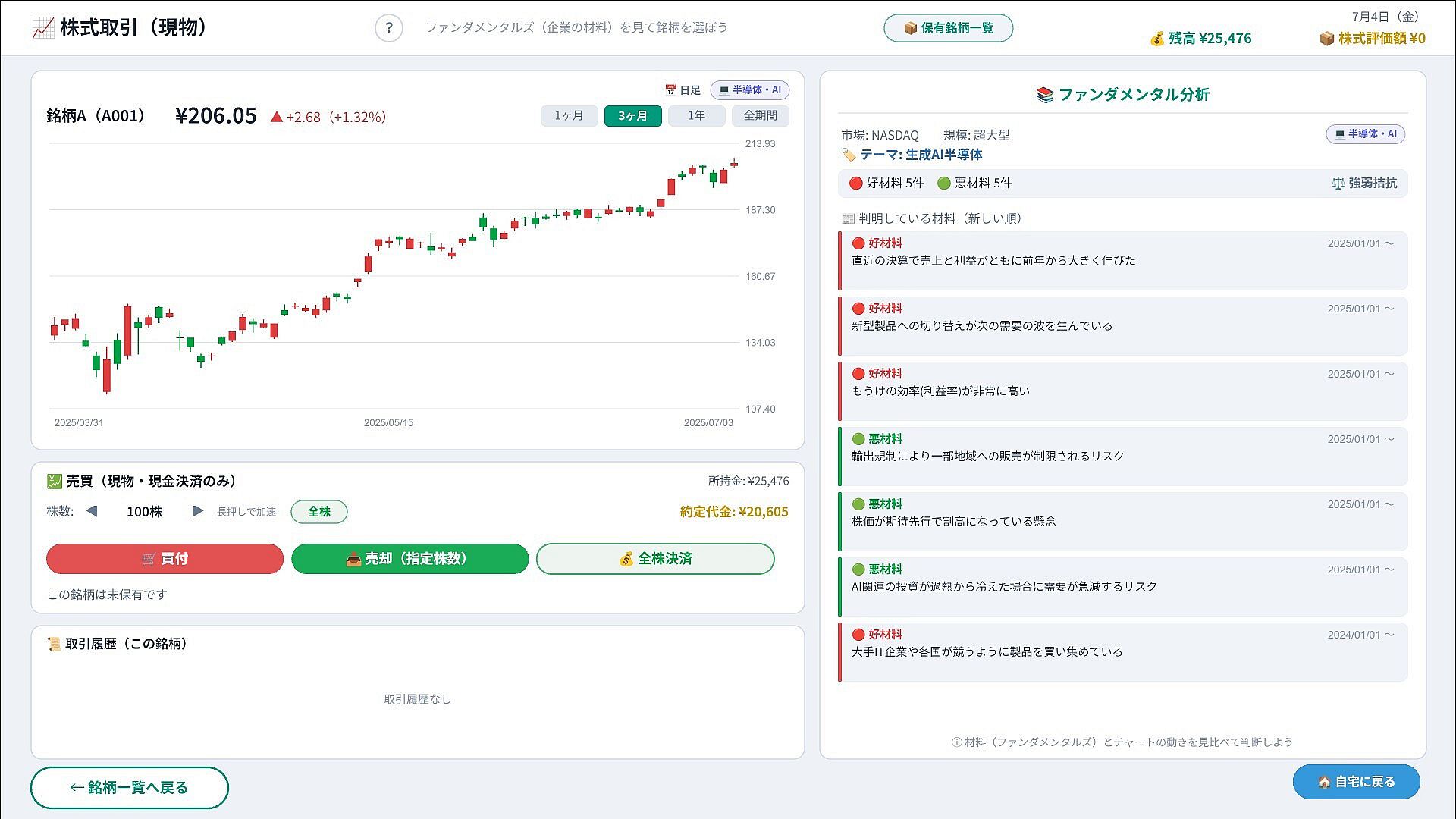Click the 7月4日(金) date
The width and height of the screenshot is (1456, 819).
[x=1386, y=17]
